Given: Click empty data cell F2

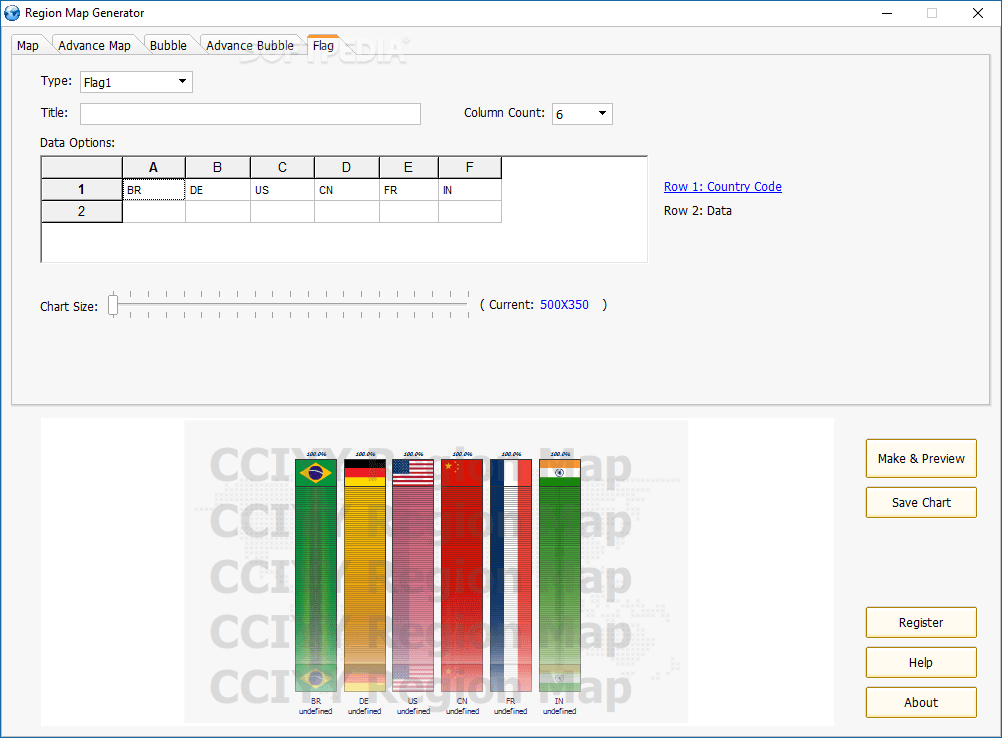Looking at the screenshot, I should (470, 211).
